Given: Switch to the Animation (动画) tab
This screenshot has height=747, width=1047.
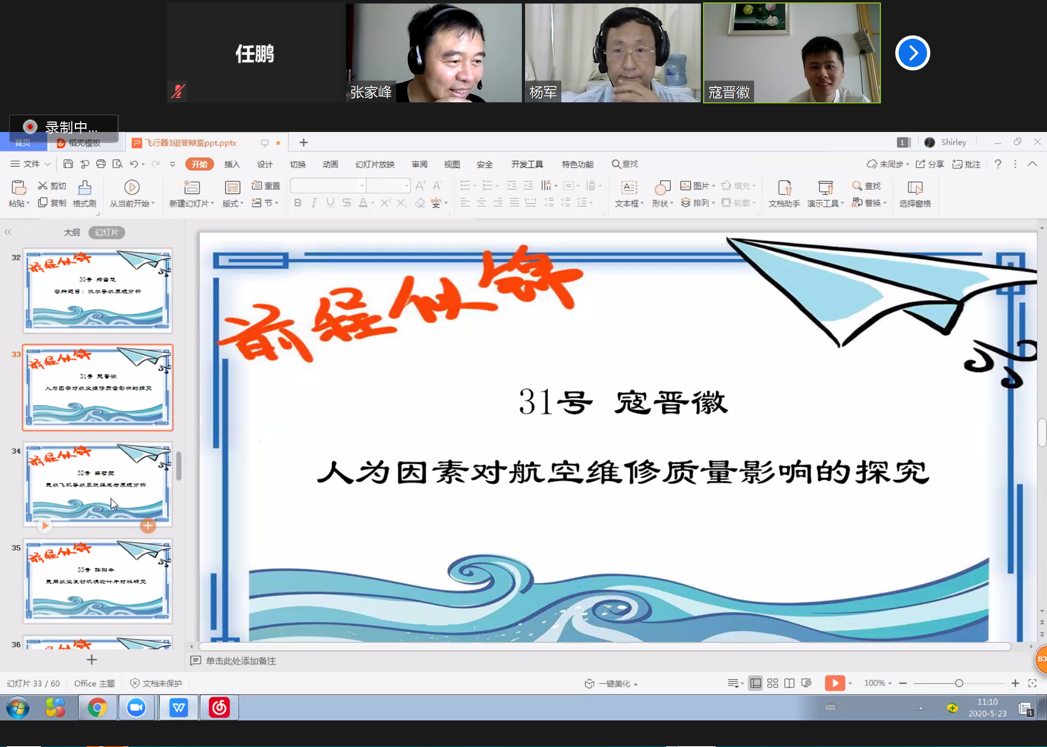Looking at the screenshot, I should [x=331, y=164].
